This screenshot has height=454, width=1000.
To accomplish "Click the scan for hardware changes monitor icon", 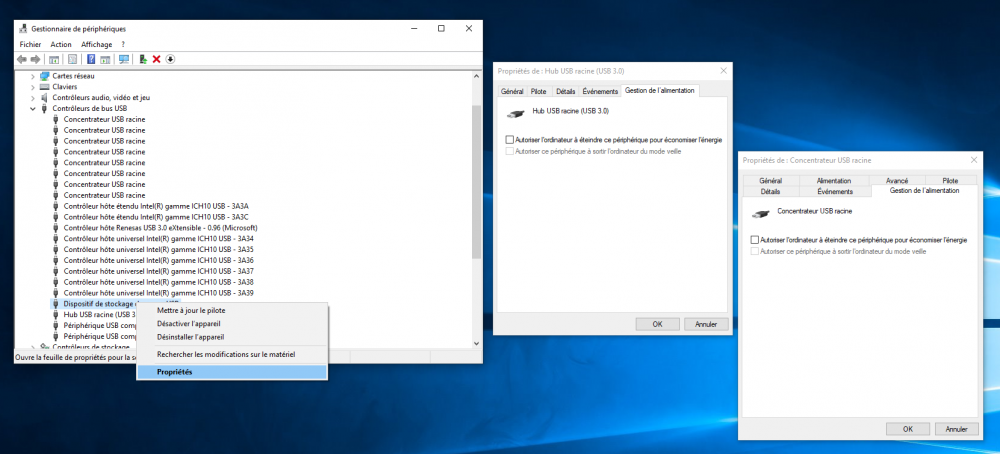I will [124, 59].
